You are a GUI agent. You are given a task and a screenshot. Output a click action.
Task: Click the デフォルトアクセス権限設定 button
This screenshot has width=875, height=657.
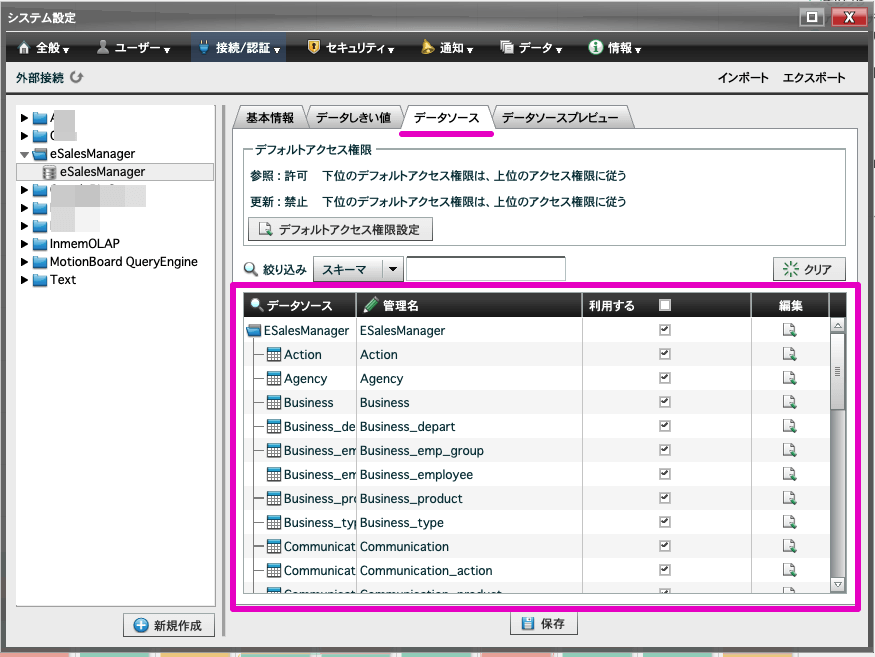click(x=340, y=229)
